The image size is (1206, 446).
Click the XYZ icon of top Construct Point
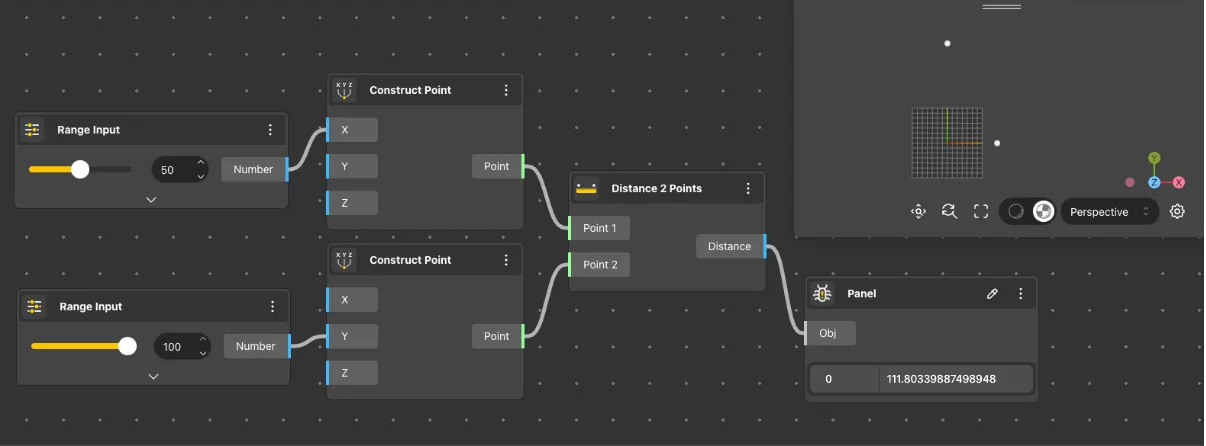[x=344, y=90]
